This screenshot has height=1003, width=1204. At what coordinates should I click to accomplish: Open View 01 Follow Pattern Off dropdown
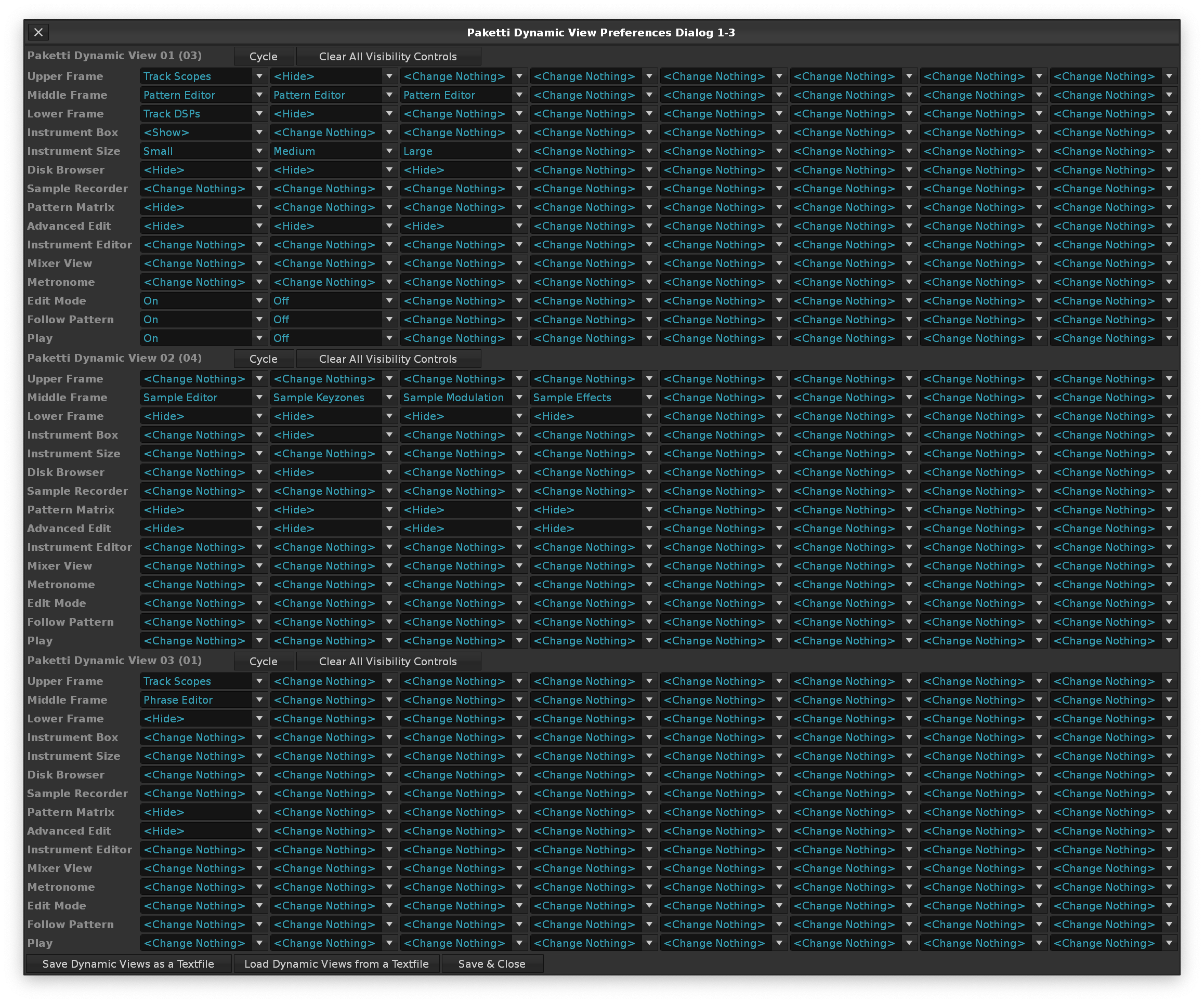333,320
